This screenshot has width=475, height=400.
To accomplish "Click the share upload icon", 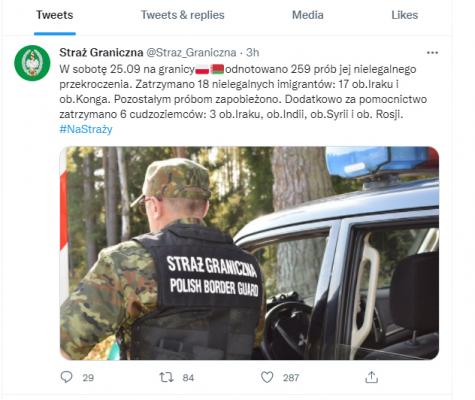I will [x=371, y=377].
